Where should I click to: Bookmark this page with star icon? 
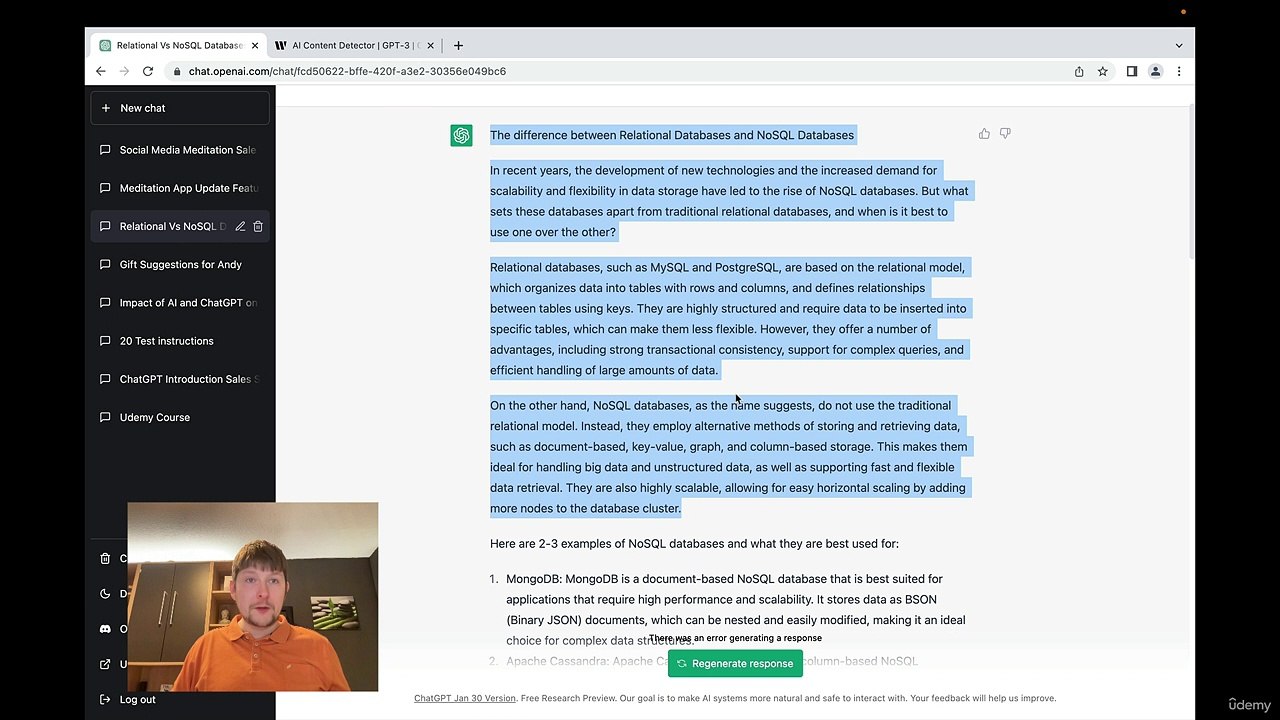click(x=1103, y=71)
